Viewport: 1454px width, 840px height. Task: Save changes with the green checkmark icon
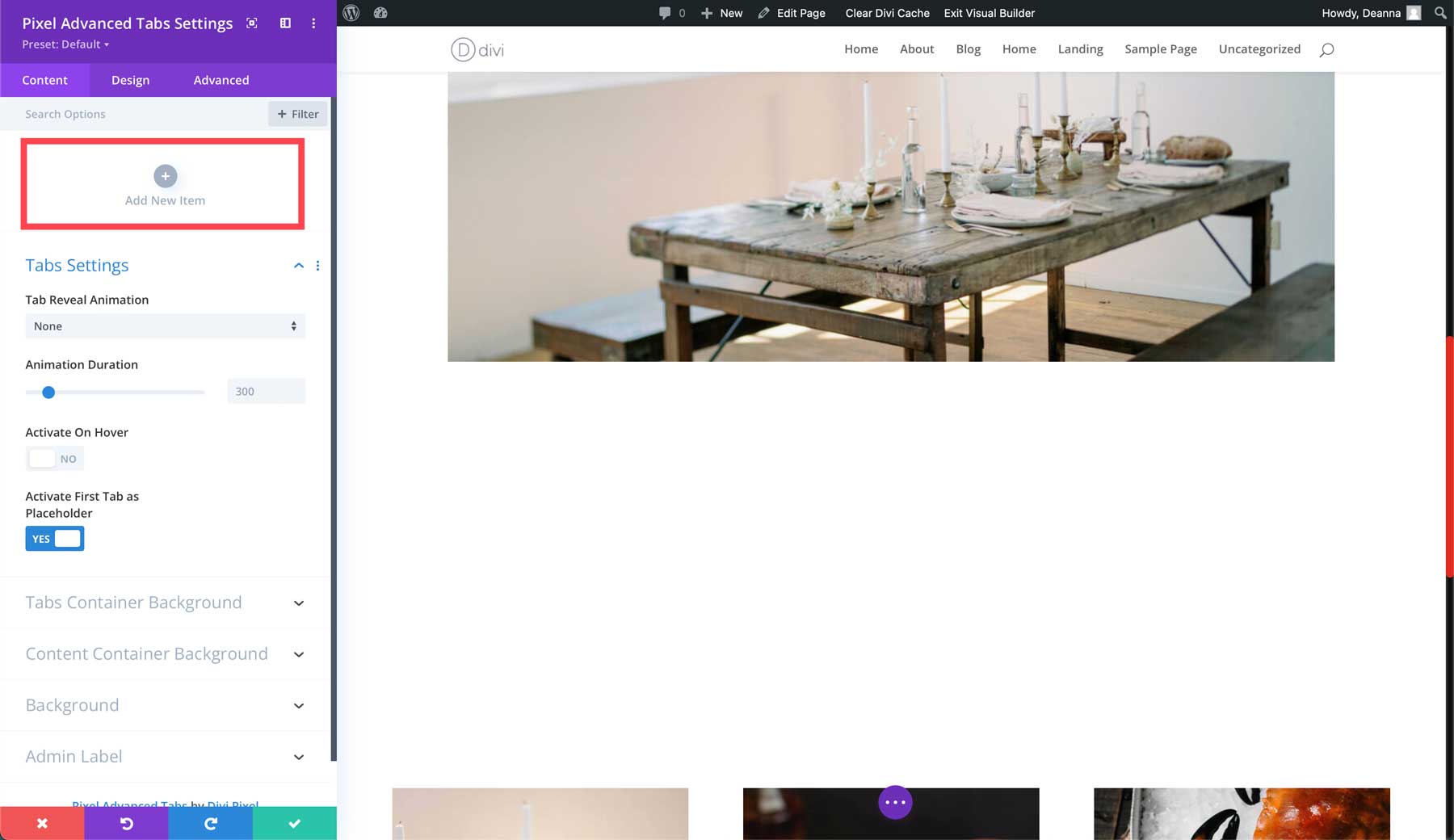tap(294, 823)
